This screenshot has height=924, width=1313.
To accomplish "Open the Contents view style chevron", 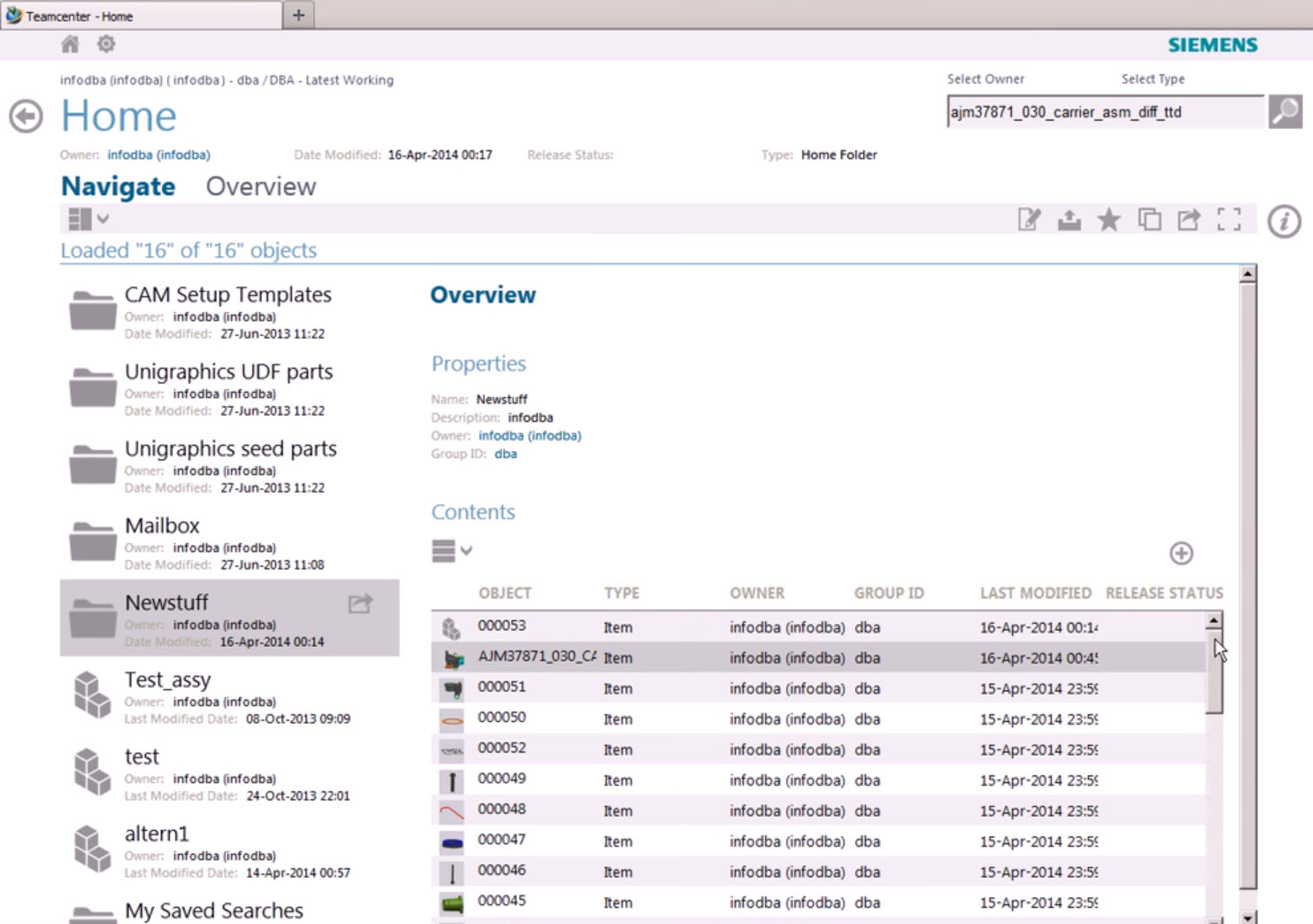I will tap(452, 551).
